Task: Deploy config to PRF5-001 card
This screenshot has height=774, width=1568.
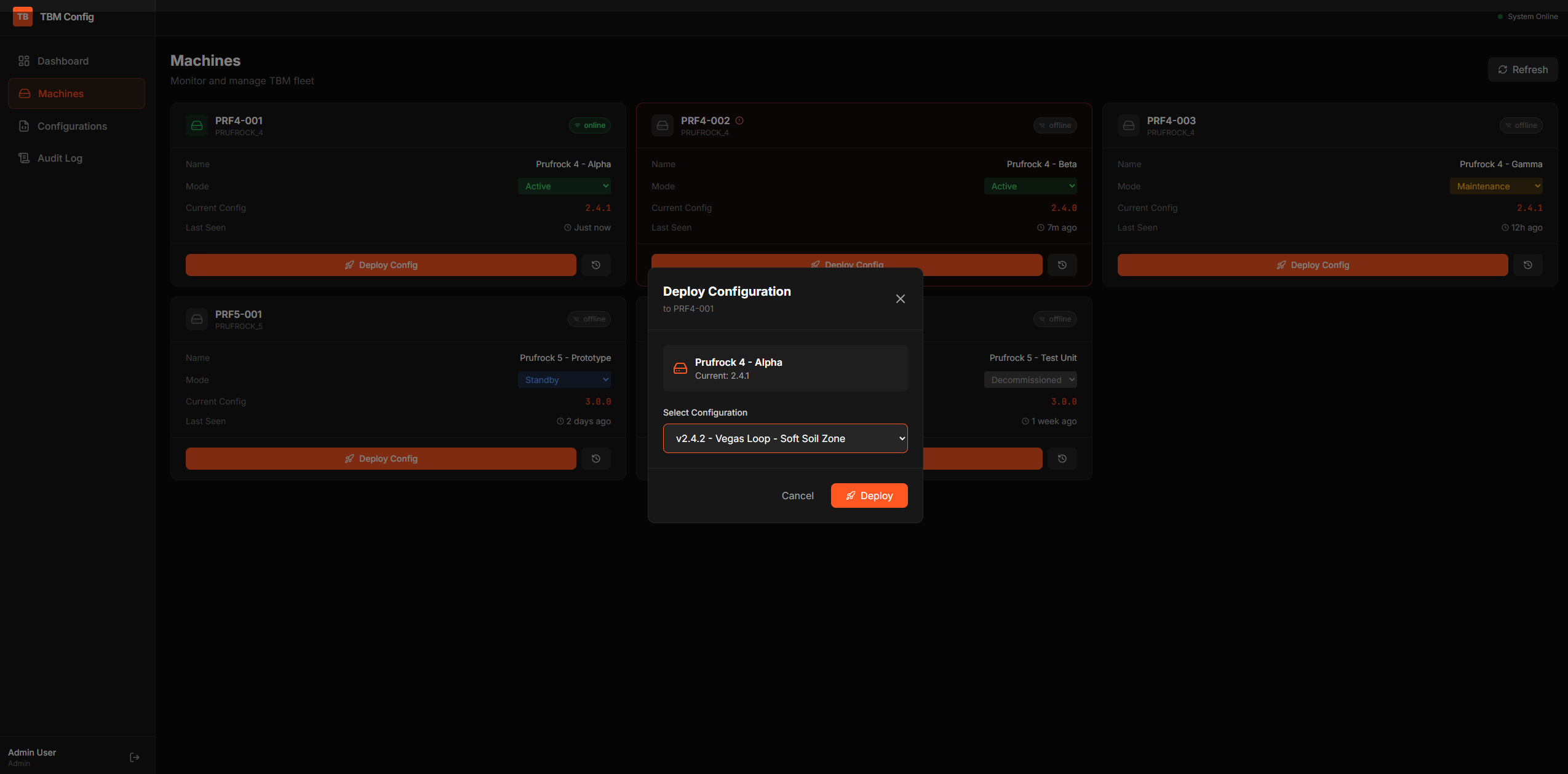Action: (381, 459)
